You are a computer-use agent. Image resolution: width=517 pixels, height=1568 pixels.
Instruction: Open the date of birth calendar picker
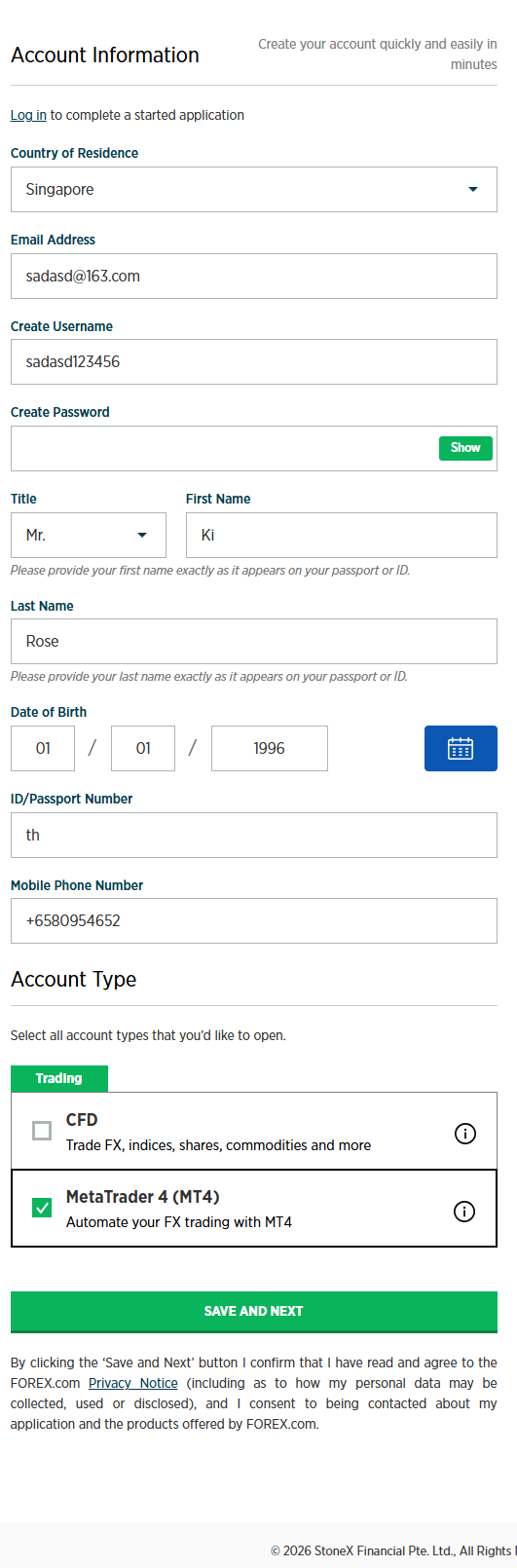461,748
